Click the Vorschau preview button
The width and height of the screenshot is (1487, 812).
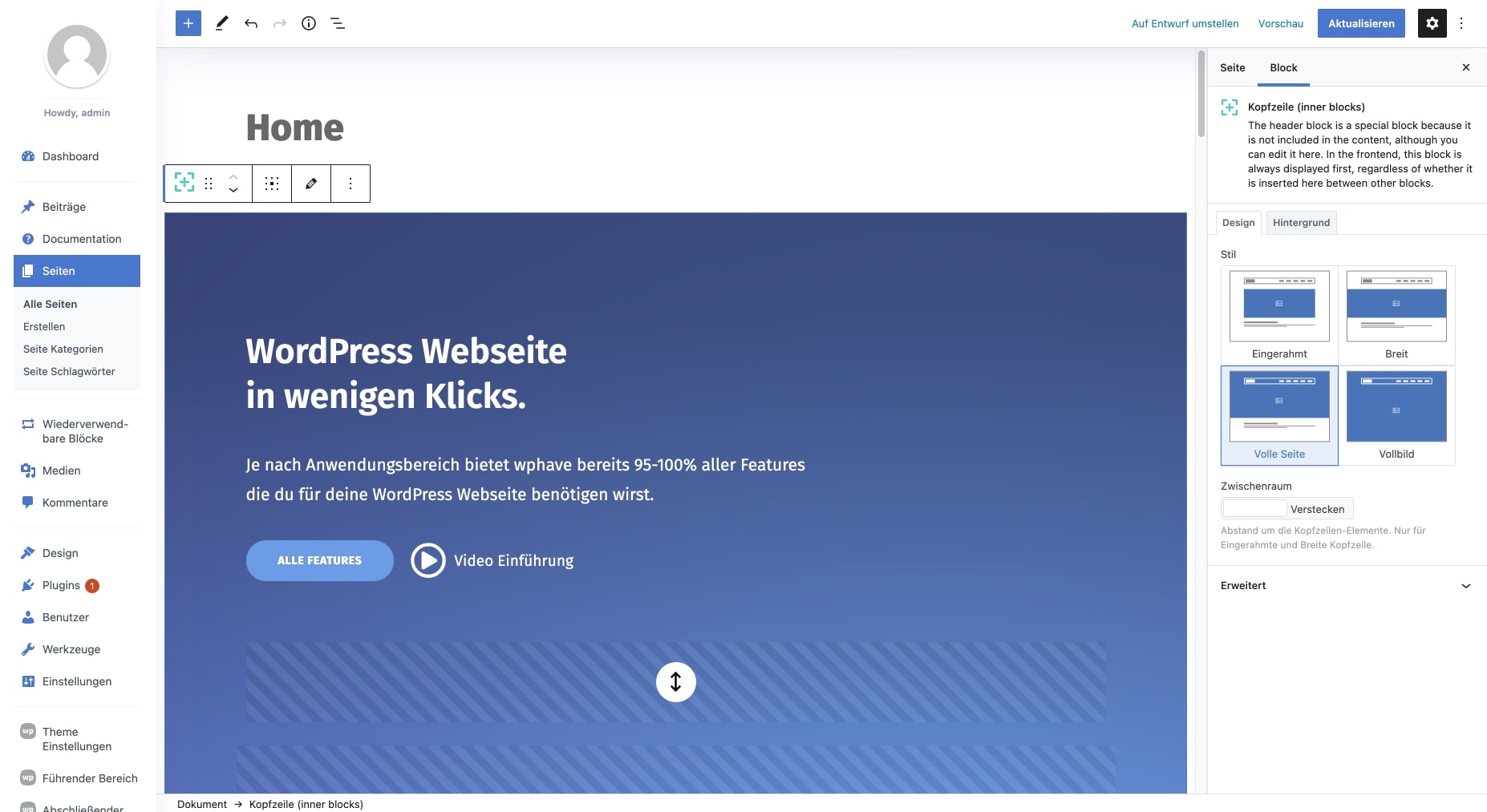1280,23
